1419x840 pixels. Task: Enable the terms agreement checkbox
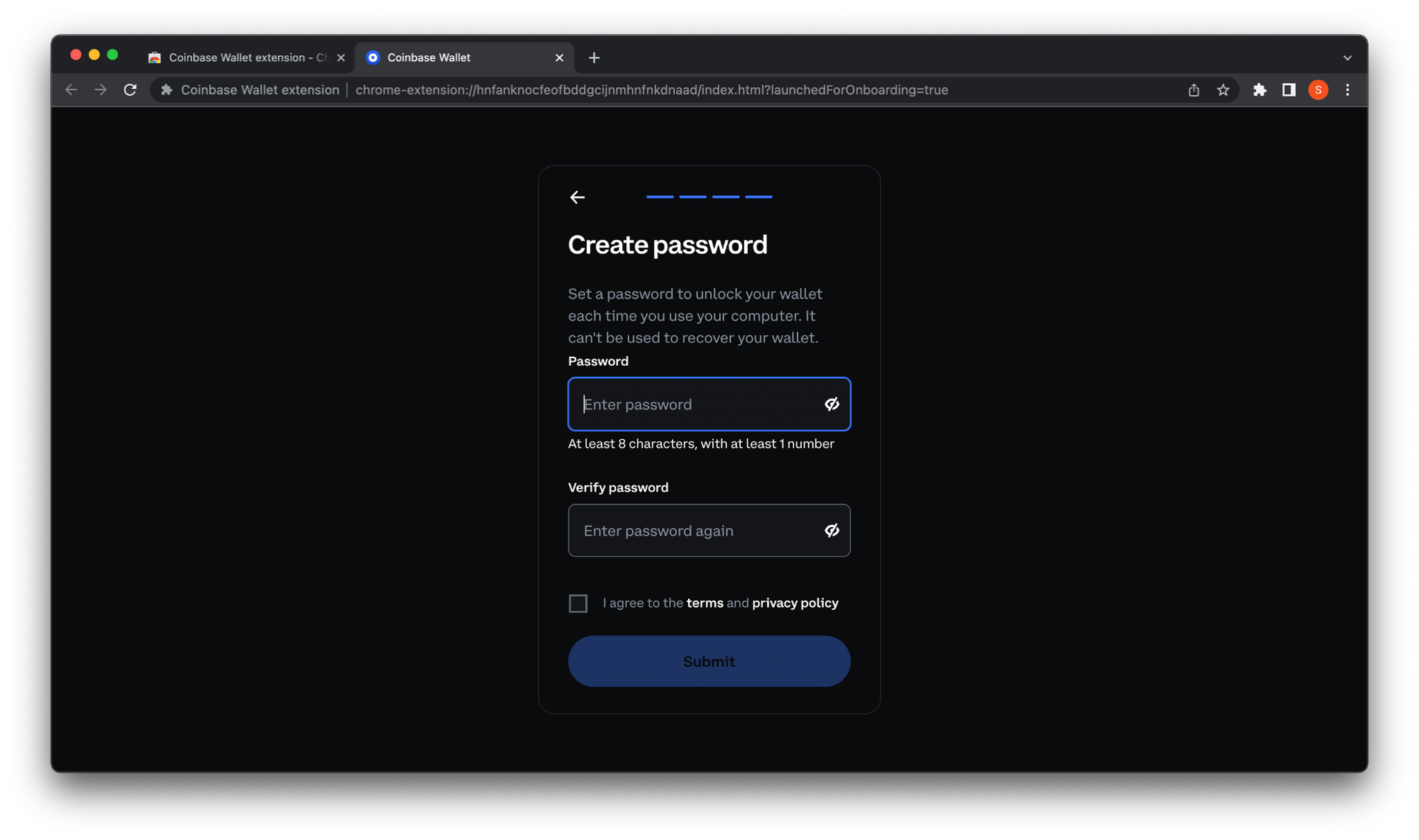click(578, 603)
